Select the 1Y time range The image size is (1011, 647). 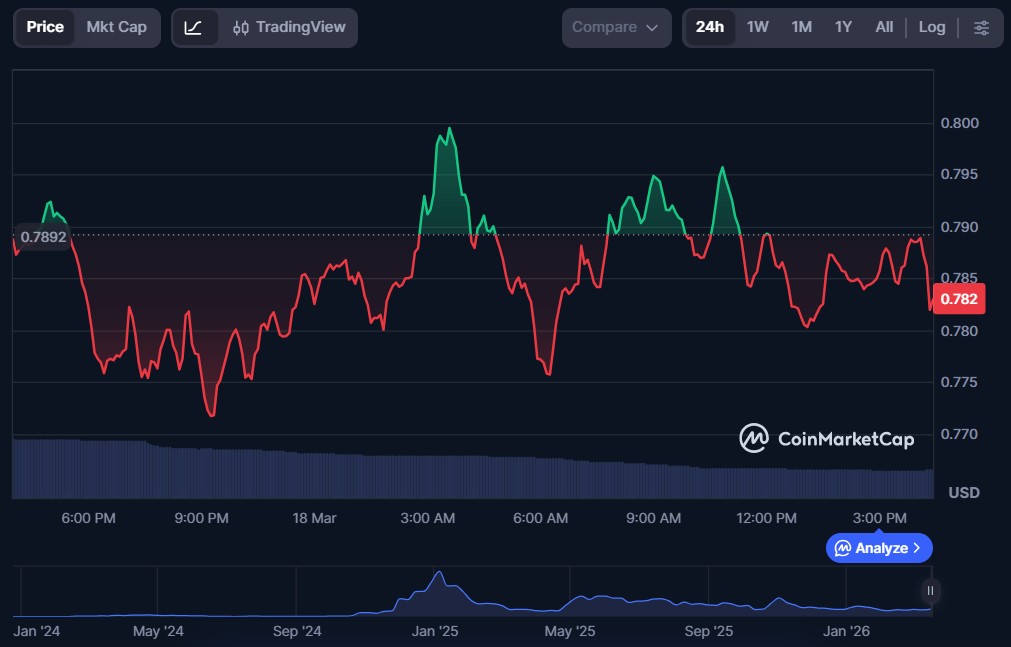coord(843,27)
